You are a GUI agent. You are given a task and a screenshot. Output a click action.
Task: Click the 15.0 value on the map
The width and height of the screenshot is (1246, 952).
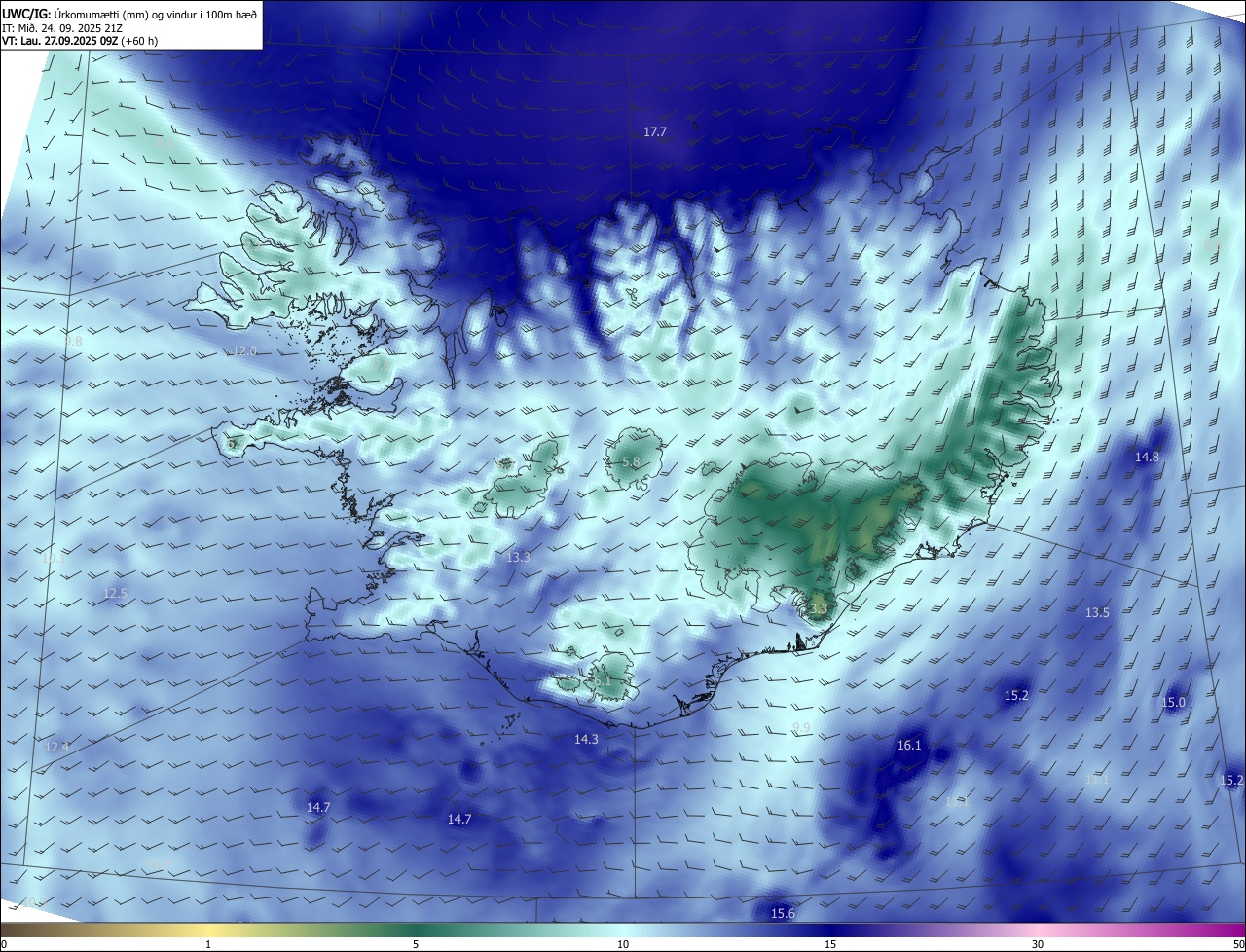coord(1174,703)
